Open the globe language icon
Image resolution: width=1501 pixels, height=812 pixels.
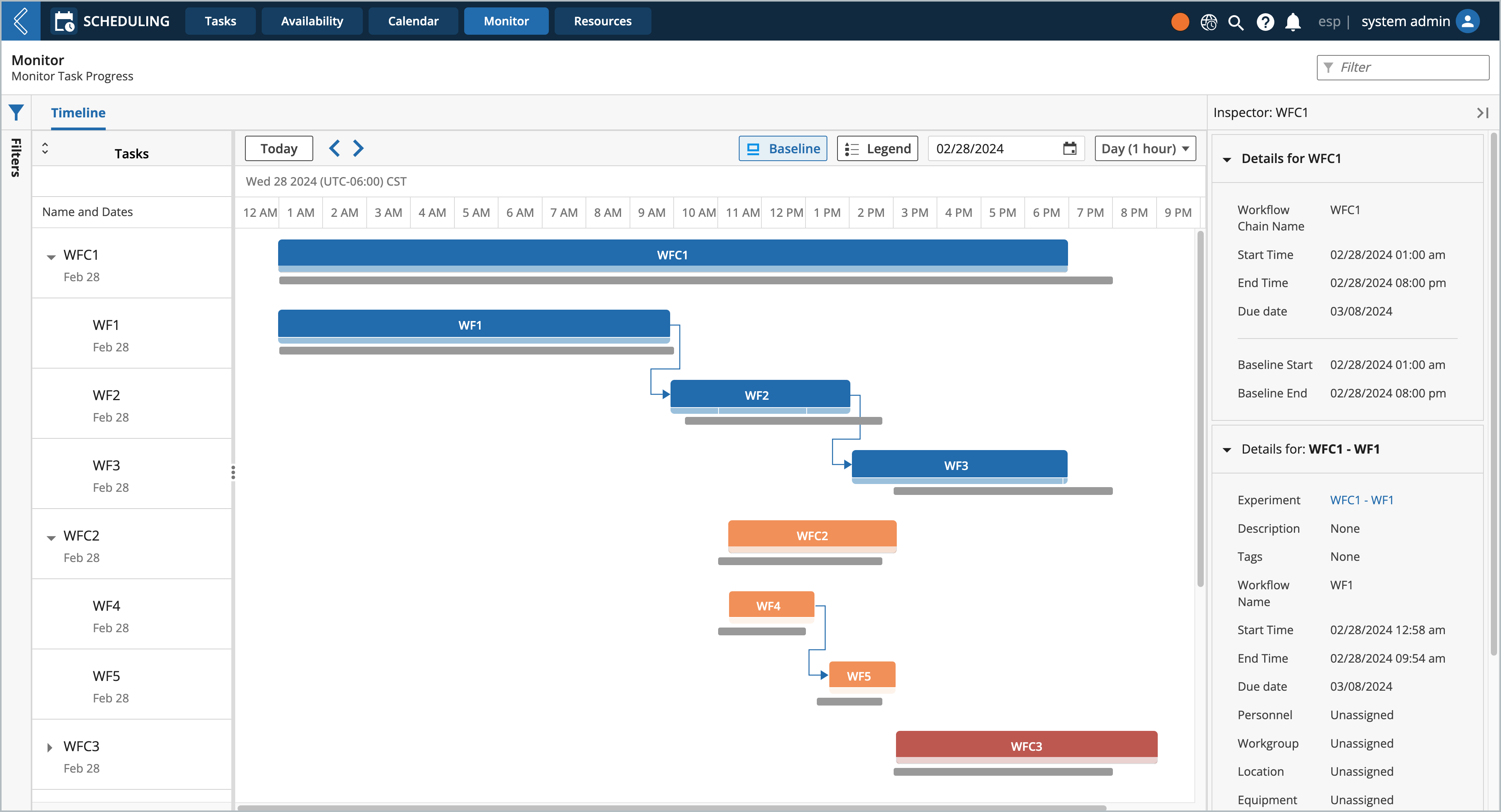click(1208, 21)
